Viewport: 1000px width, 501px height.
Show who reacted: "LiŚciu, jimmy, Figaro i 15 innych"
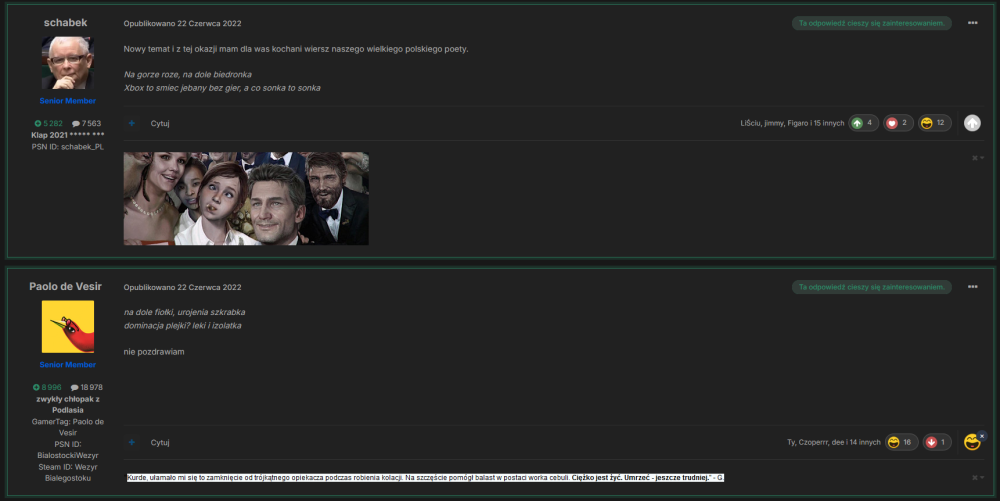790,123
